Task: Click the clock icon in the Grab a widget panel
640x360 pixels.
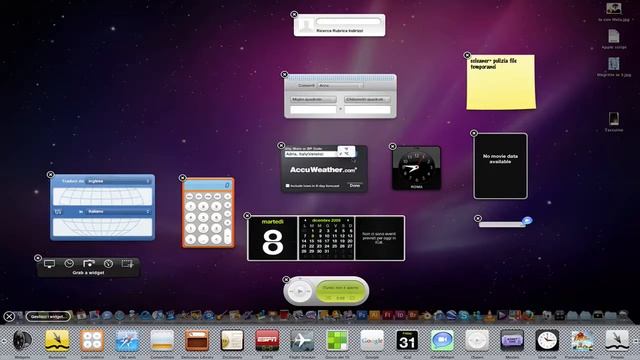Action: click(69, 264)
